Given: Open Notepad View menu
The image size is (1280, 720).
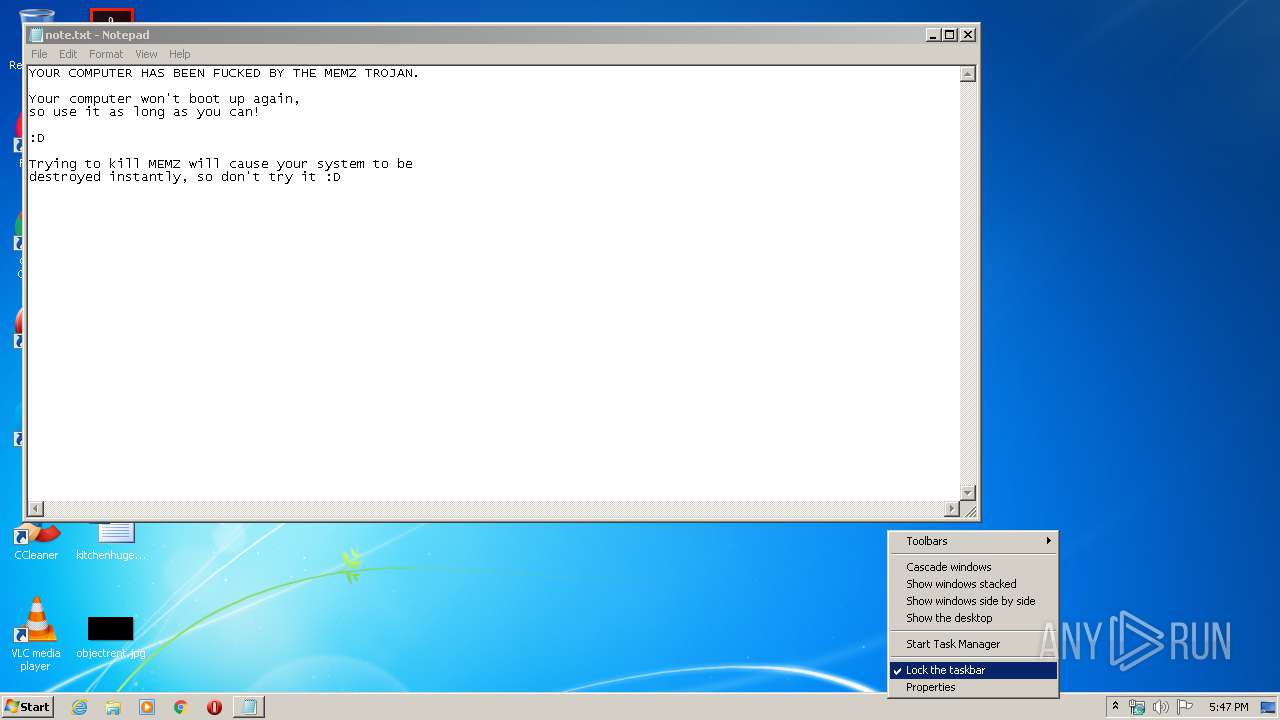Looking at the screenshot, I should click(146, 54).
